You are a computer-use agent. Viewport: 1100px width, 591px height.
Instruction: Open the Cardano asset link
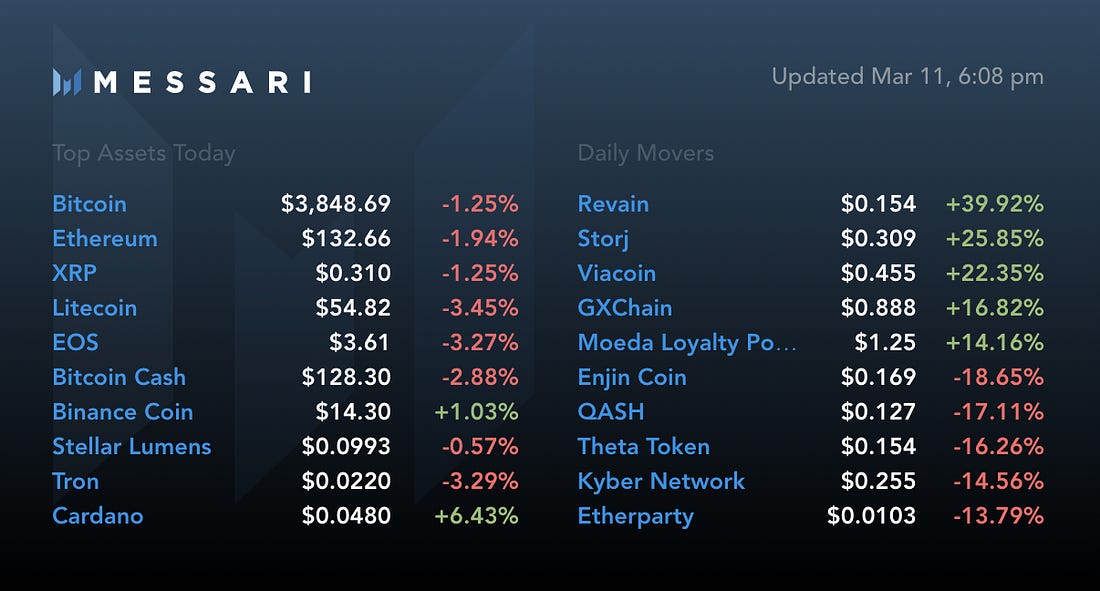click(98, 516)
